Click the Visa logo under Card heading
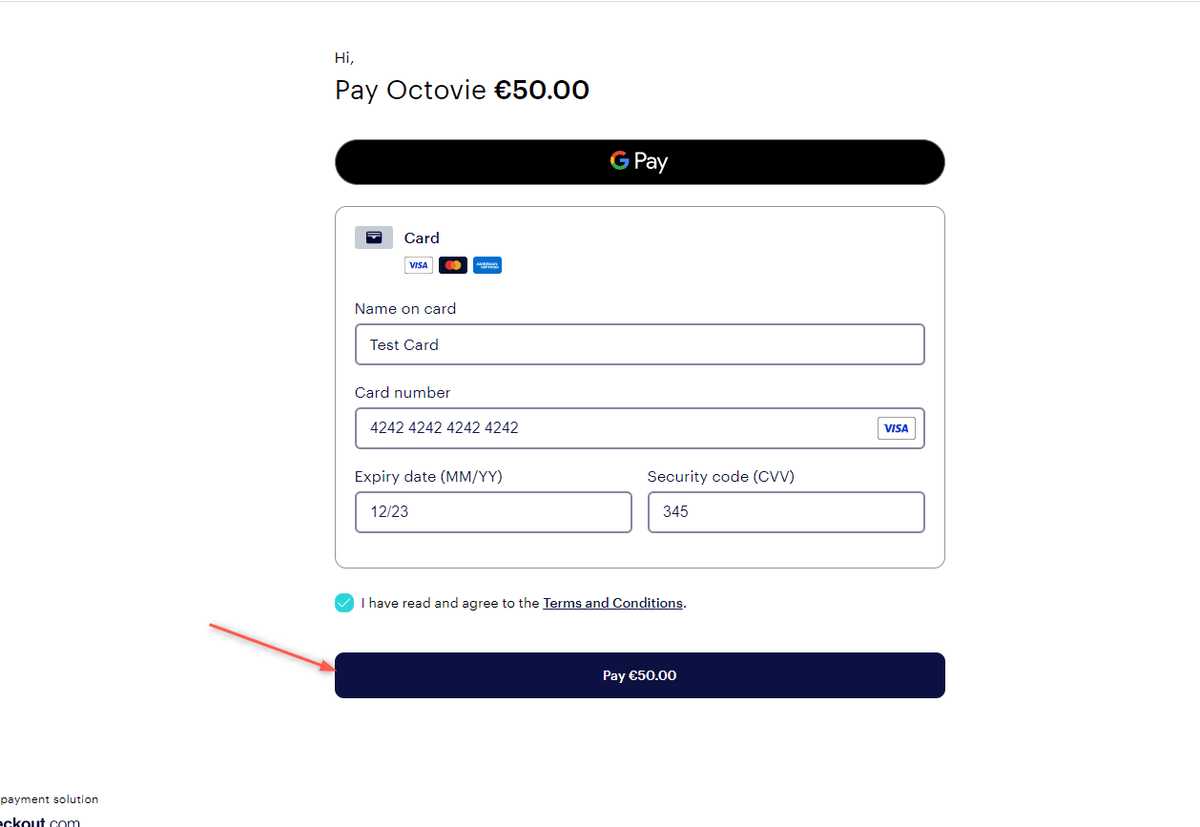The width and height of the screenshot is (1200, 827). click(418, 265)
